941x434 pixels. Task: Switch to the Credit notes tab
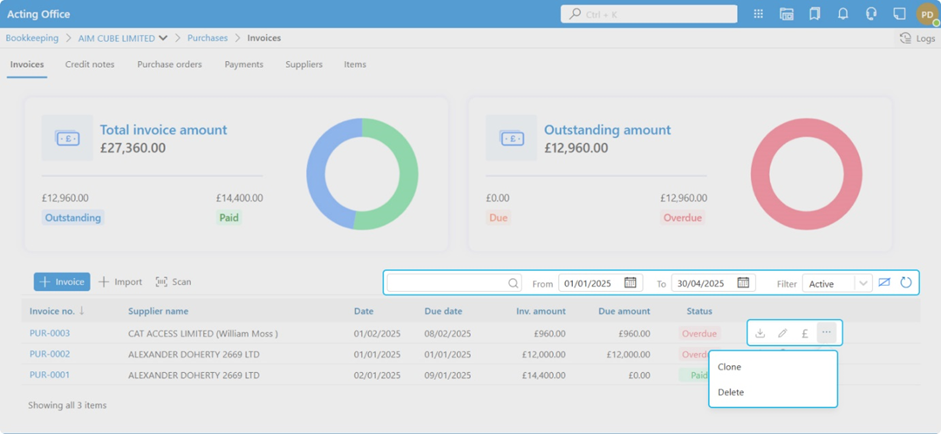pos(90,64)
